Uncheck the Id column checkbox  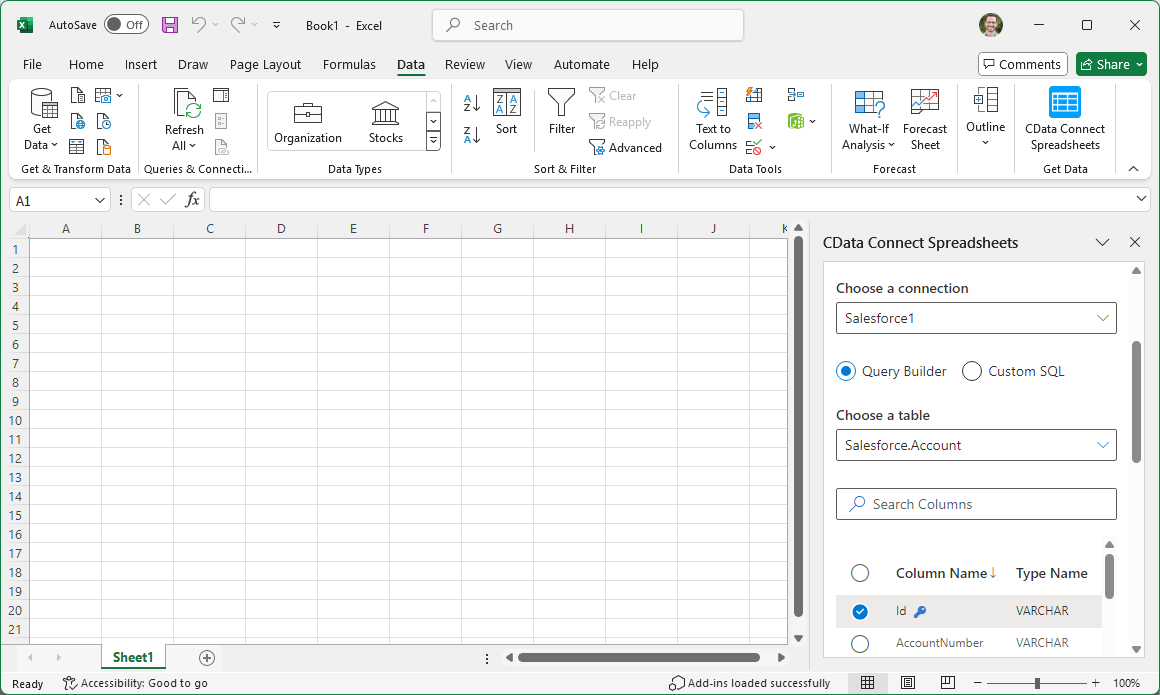[x=860, y=611]
